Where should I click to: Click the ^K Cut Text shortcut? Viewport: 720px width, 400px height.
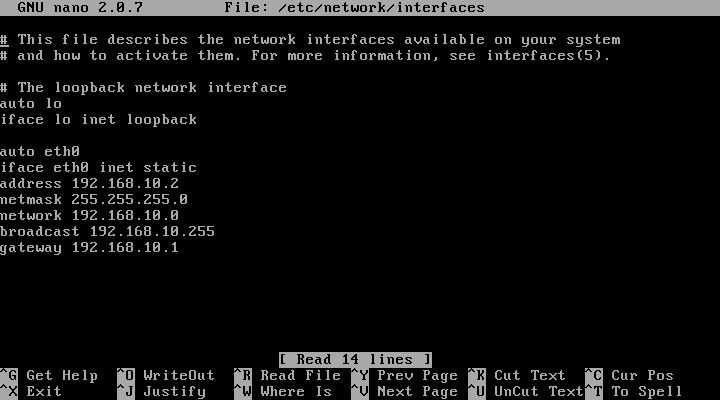tap(517, 376)
